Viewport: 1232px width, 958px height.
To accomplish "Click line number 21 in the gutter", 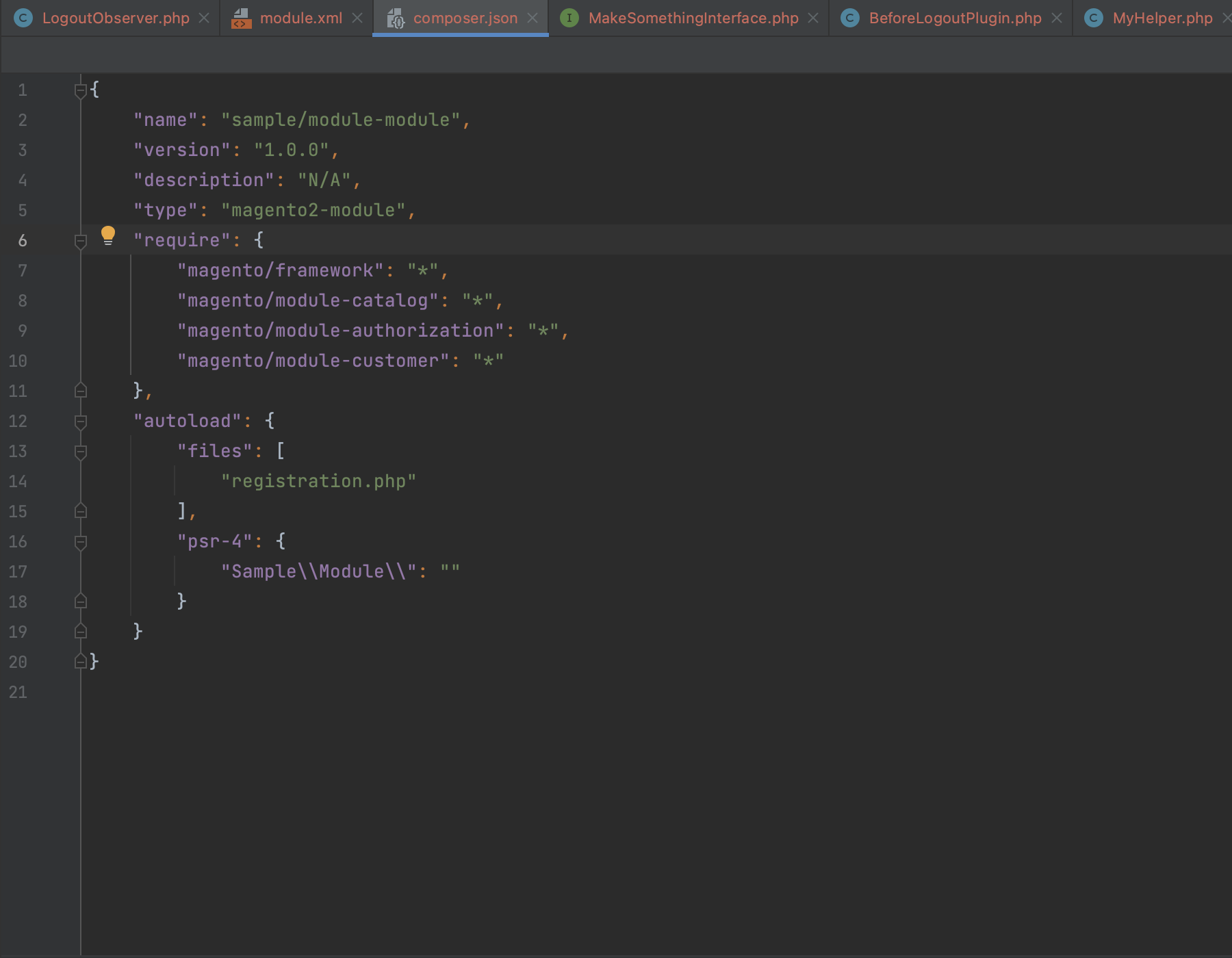I will (x=18, y=692).
